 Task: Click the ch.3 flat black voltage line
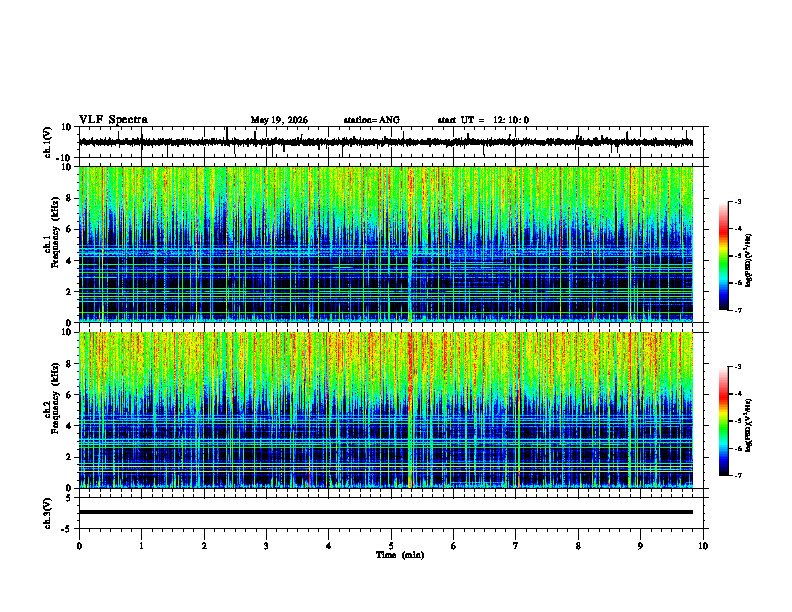click(x=386, y=512)
